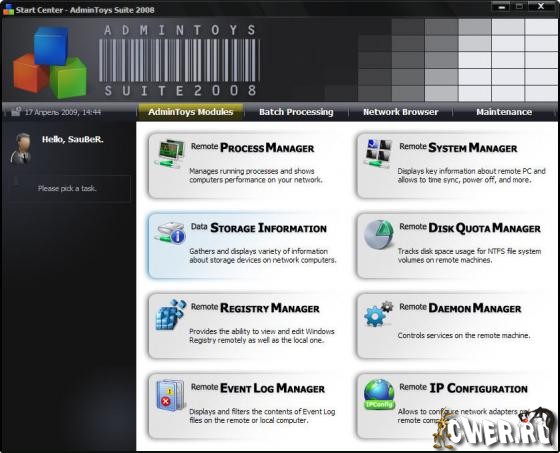Open the Remote System Manager icon
Image resolution: width=560 pixels, height=453 pixels.
click(x=378, y=154)
